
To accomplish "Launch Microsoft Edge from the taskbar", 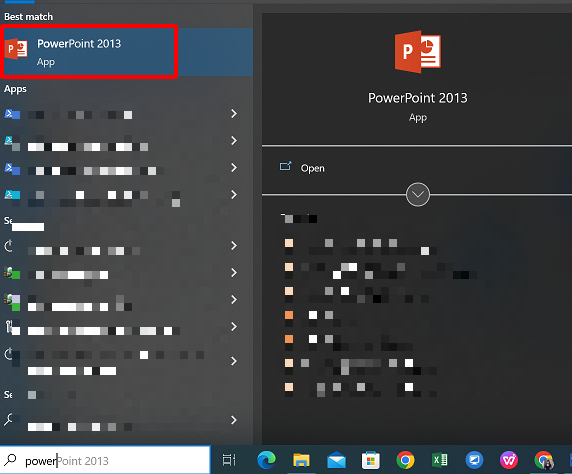I will pos(266,460).
